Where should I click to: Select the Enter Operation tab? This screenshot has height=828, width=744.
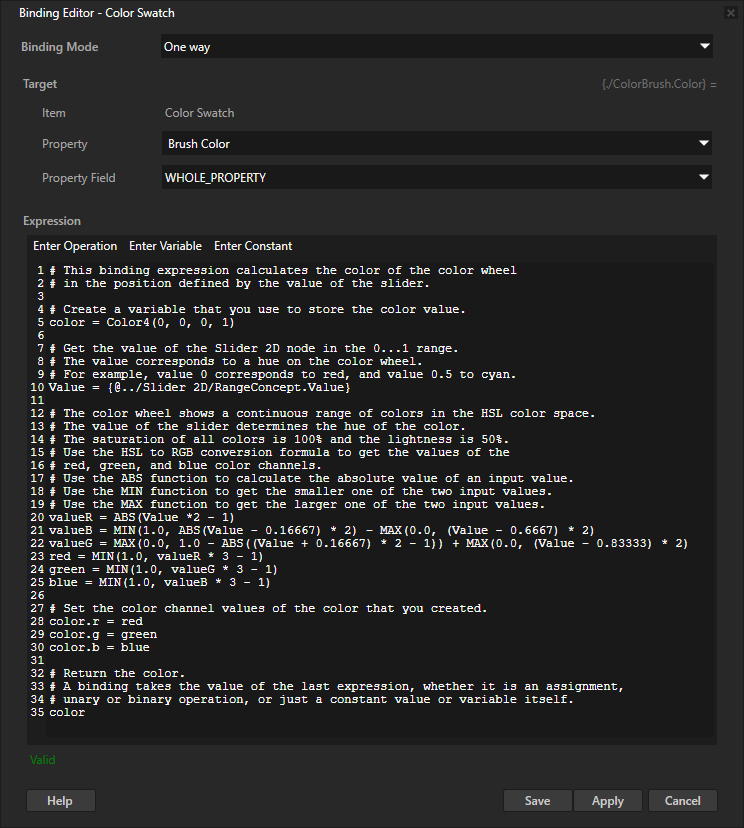pos(75,245)
